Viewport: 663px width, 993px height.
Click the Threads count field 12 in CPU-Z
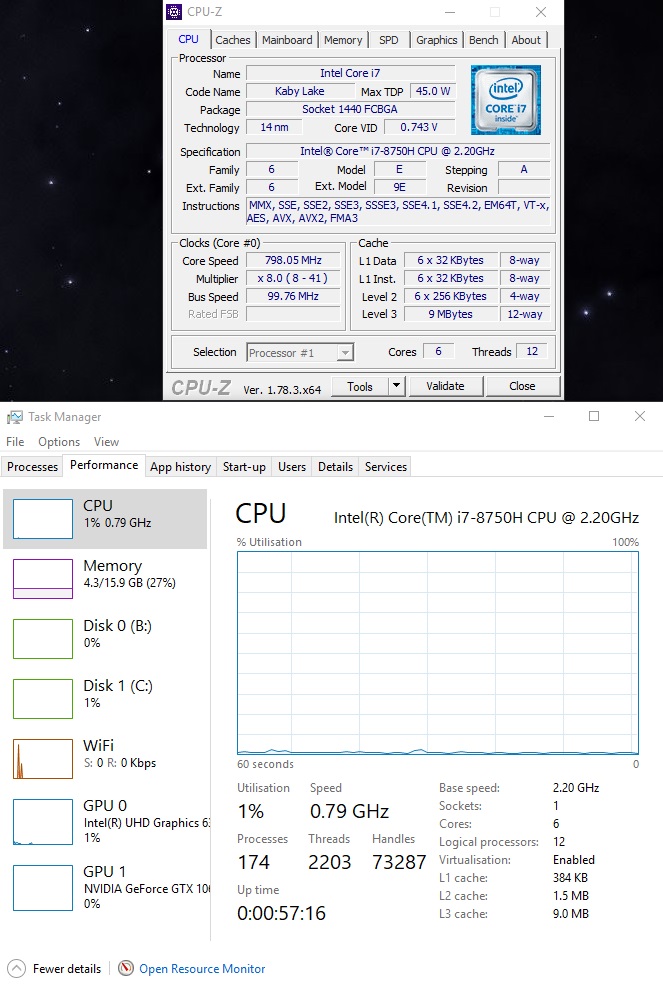(533, 351)
